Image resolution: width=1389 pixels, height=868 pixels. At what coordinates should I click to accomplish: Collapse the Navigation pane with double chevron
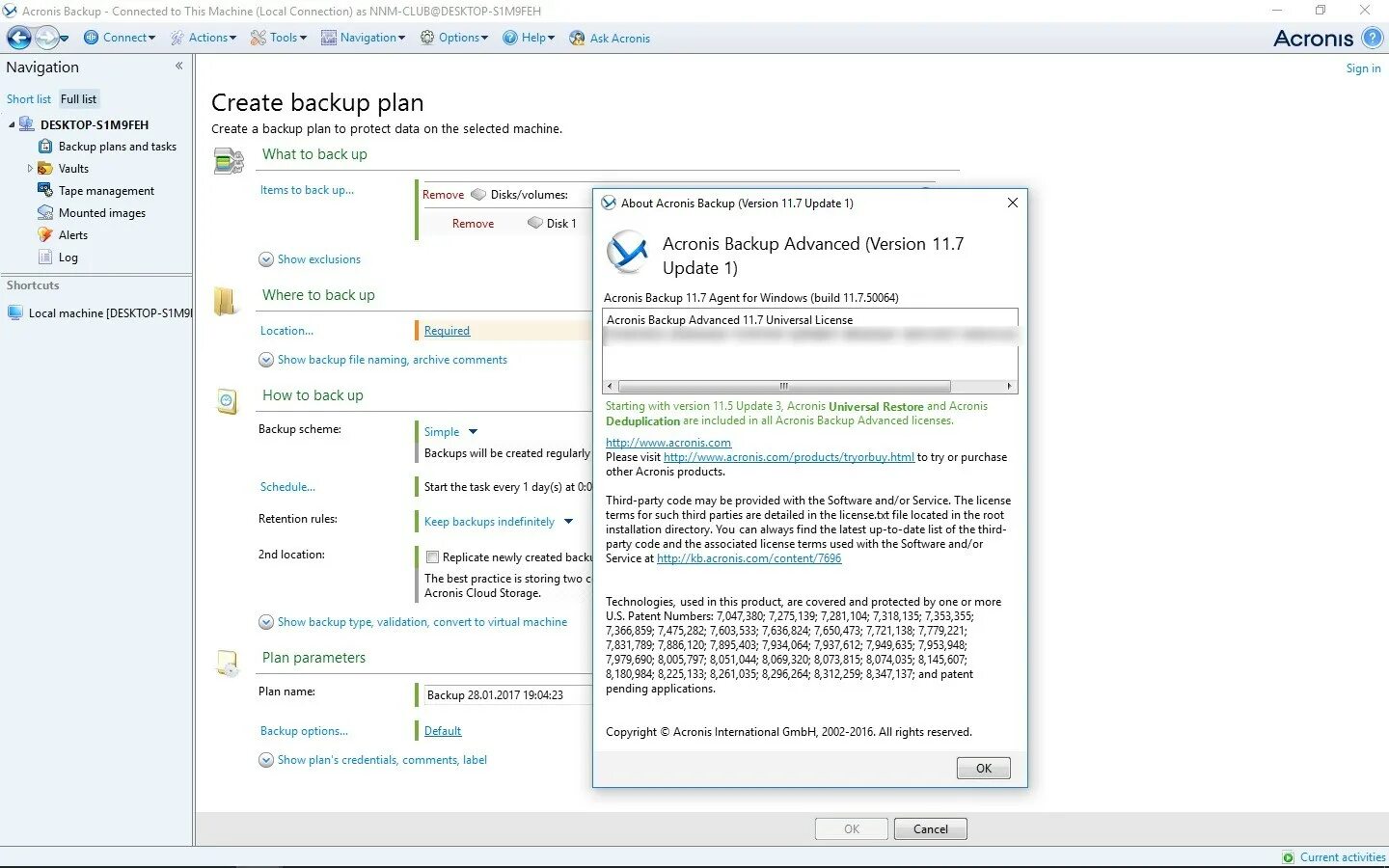[x=178, y=67]
